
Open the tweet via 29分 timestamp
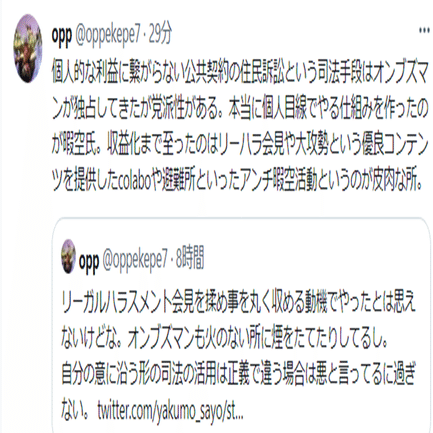coord(160,34)
